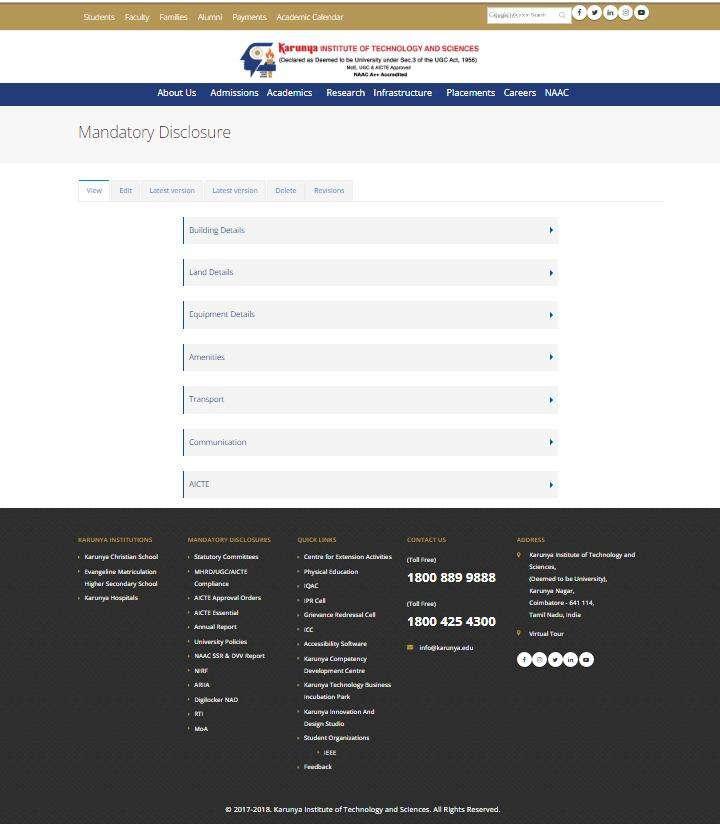Expand the Amenities section arrow
The width and height of the screenshot is (720, 824).
[551, 357]
